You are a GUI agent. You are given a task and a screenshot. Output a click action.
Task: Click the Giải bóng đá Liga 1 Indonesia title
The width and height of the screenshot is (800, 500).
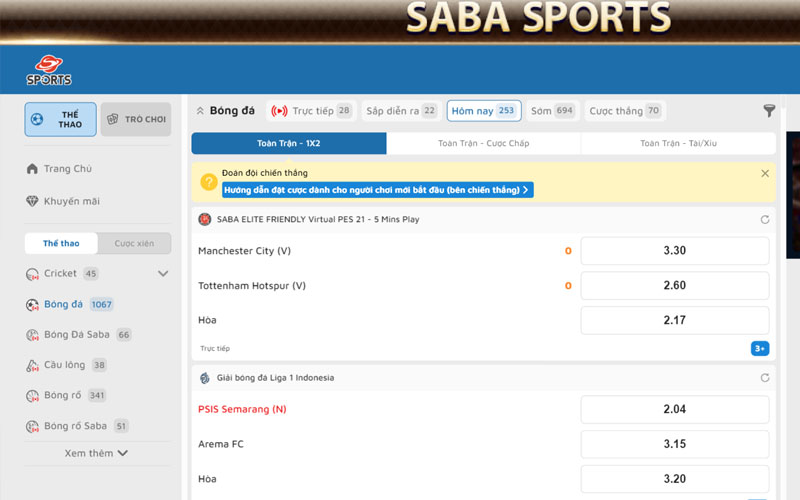pyautogui.click(x=276, y=378)
